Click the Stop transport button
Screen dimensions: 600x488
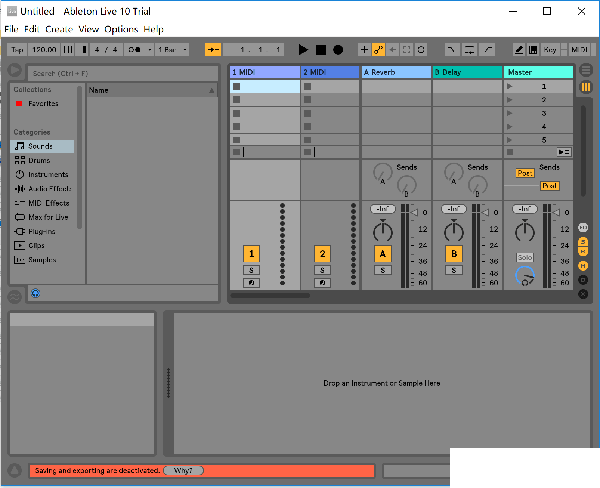[x=321, y=50]
